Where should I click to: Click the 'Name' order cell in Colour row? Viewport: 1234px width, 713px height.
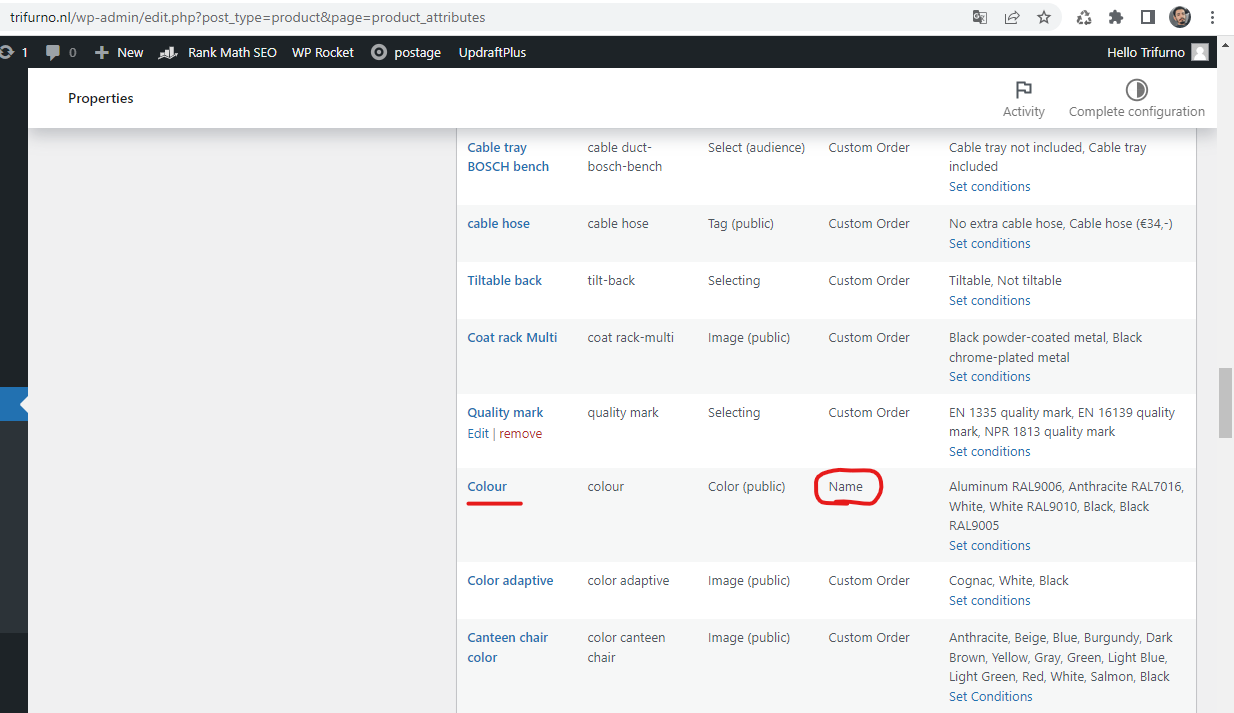point(845,487)
